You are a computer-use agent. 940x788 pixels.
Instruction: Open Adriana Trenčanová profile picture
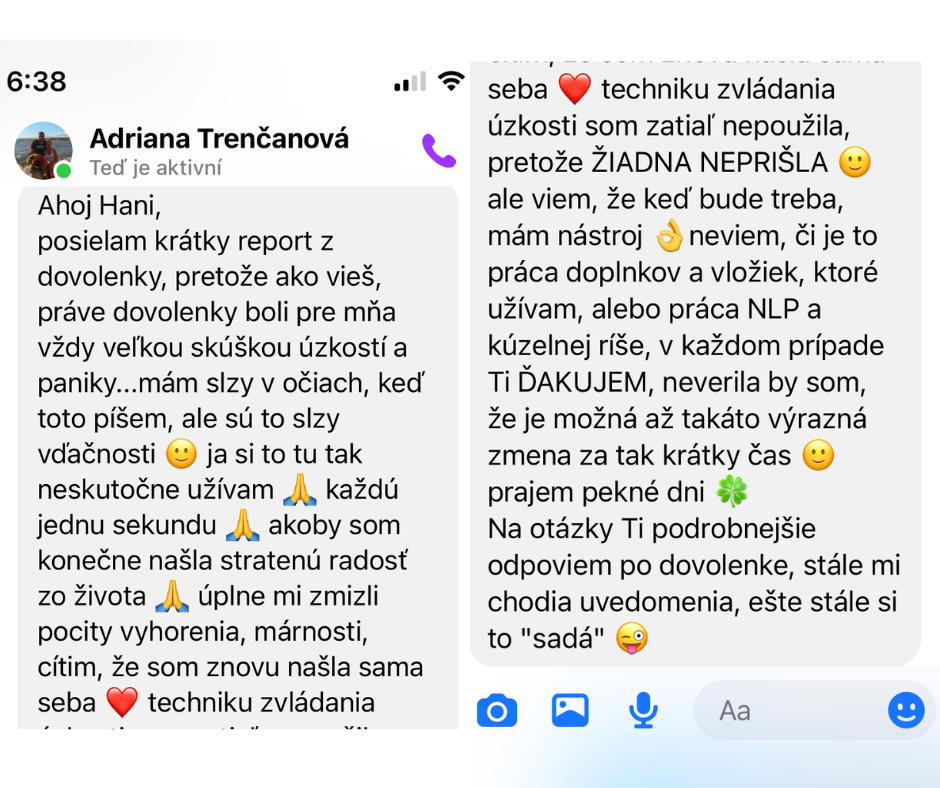(x=43, y=151)
